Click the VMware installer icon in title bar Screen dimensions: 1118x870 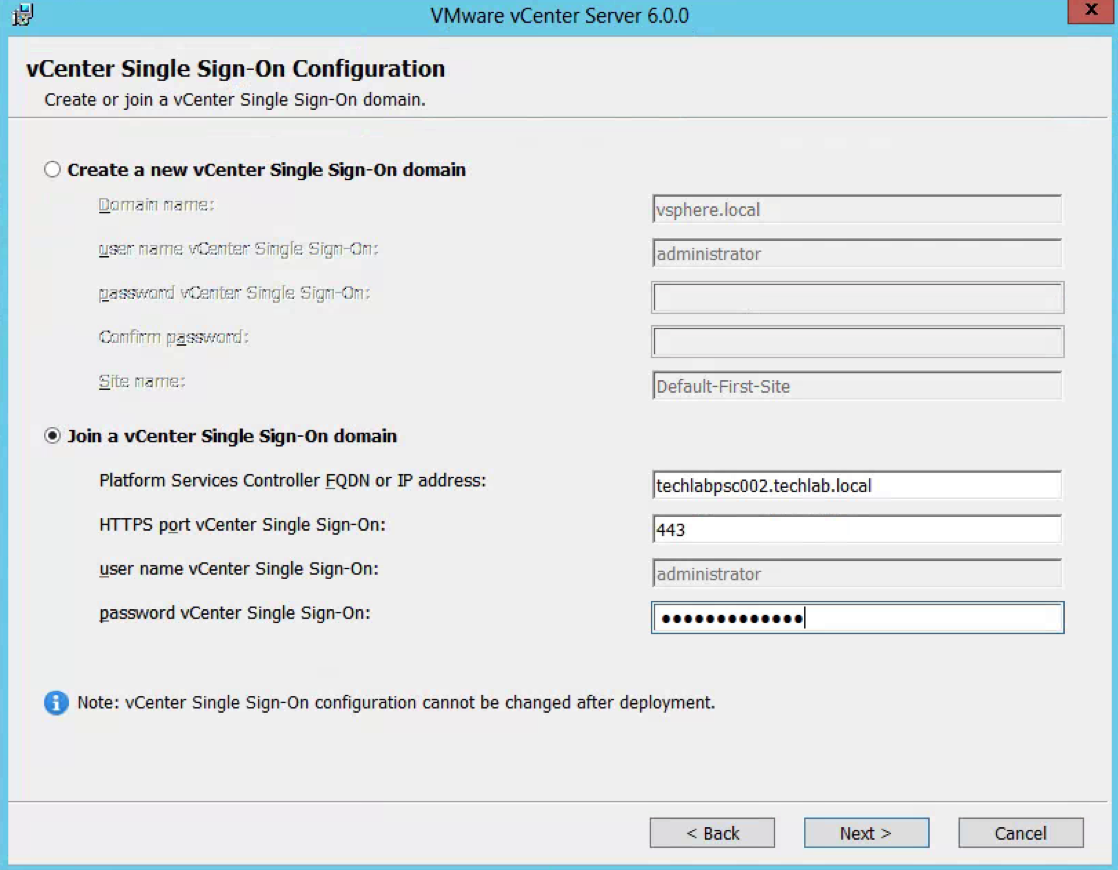coord(23,14)
